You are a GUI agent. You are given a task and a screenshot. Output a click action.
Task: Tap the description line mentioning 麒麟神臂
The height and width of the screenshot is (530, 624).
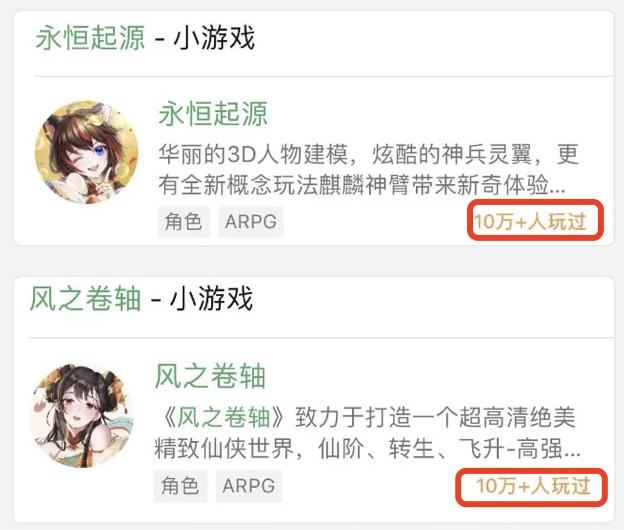coord(362,185)
